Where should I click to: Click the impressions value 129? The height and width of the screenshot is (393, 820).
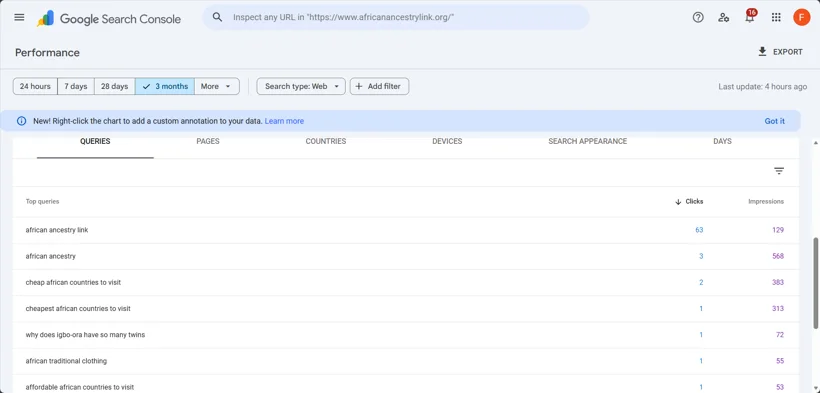tap(778, 230)
